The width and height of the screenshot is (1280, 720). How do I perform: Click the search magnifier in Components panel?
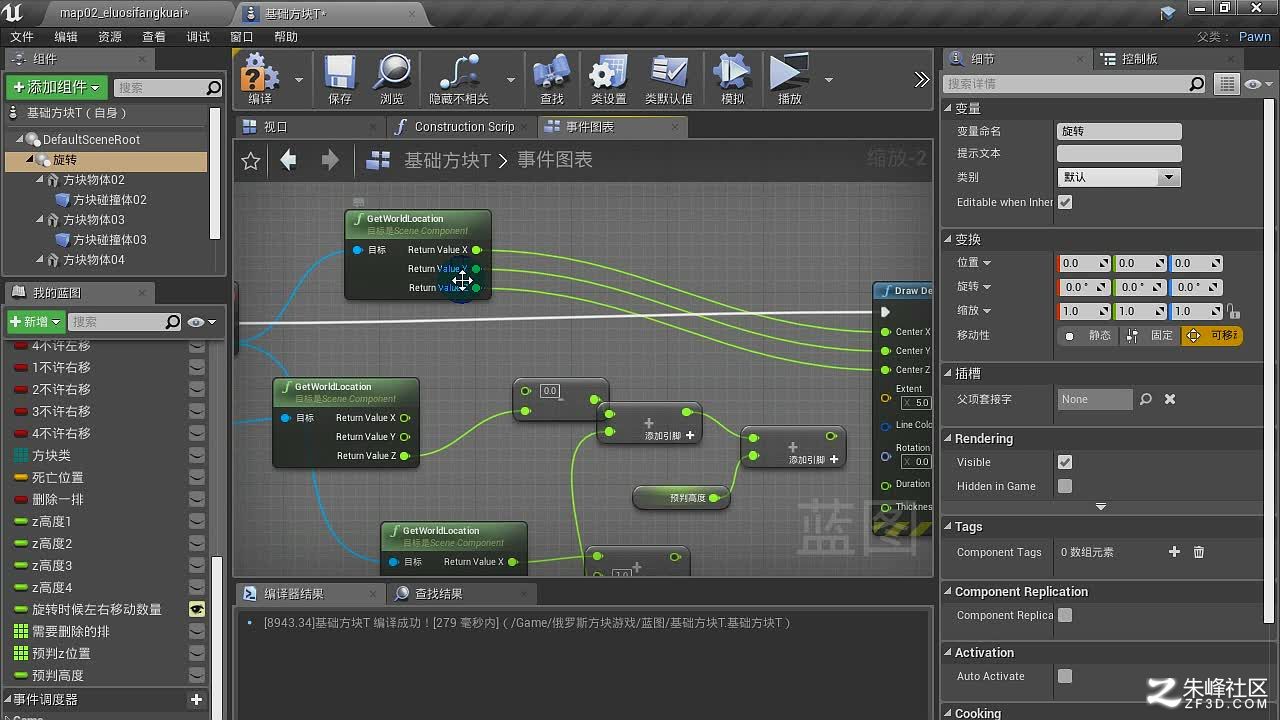click(x=213, y=88)
